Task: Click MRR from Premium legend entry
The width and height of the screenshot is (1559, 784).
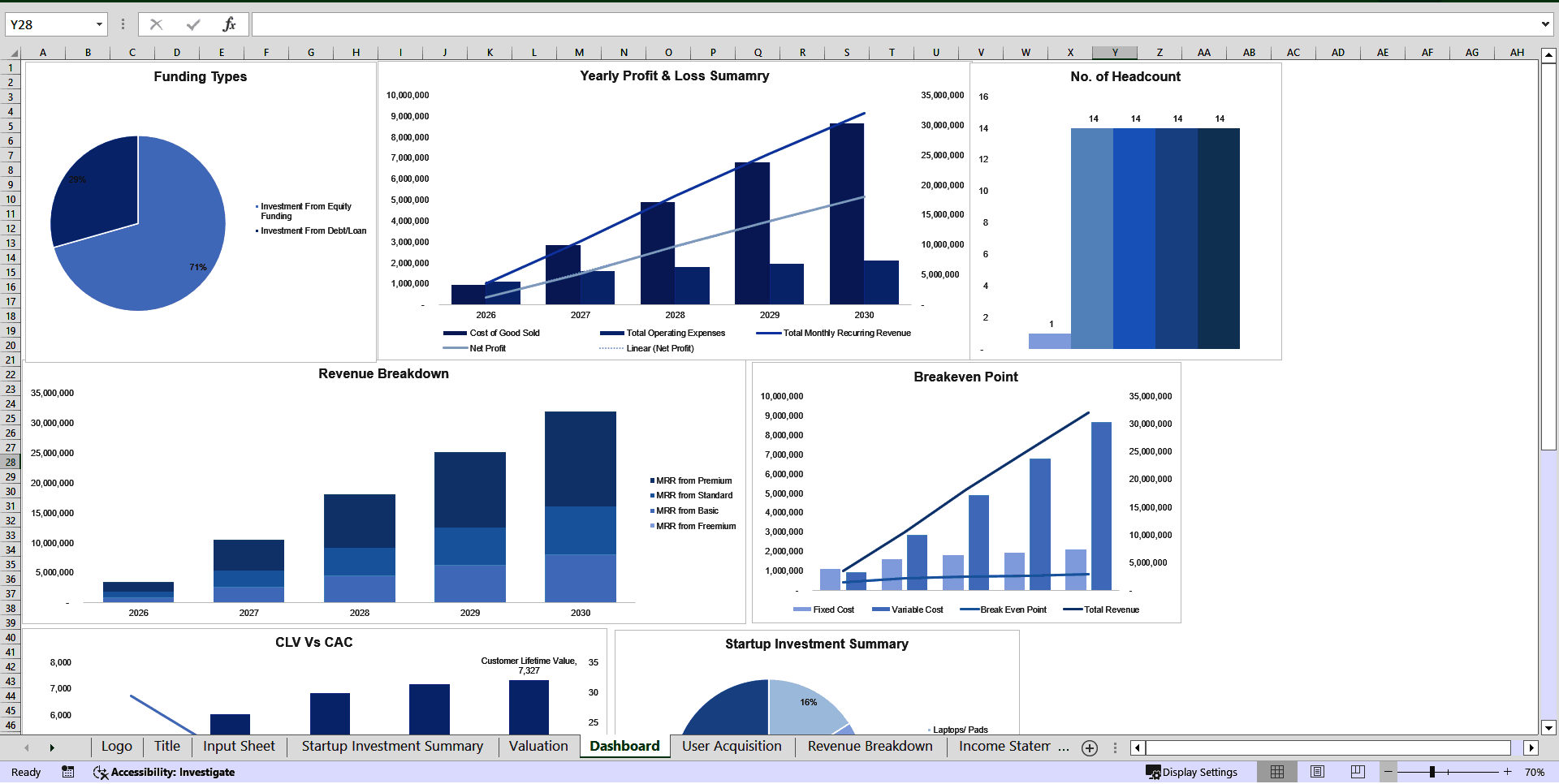Action: [691, 480]
